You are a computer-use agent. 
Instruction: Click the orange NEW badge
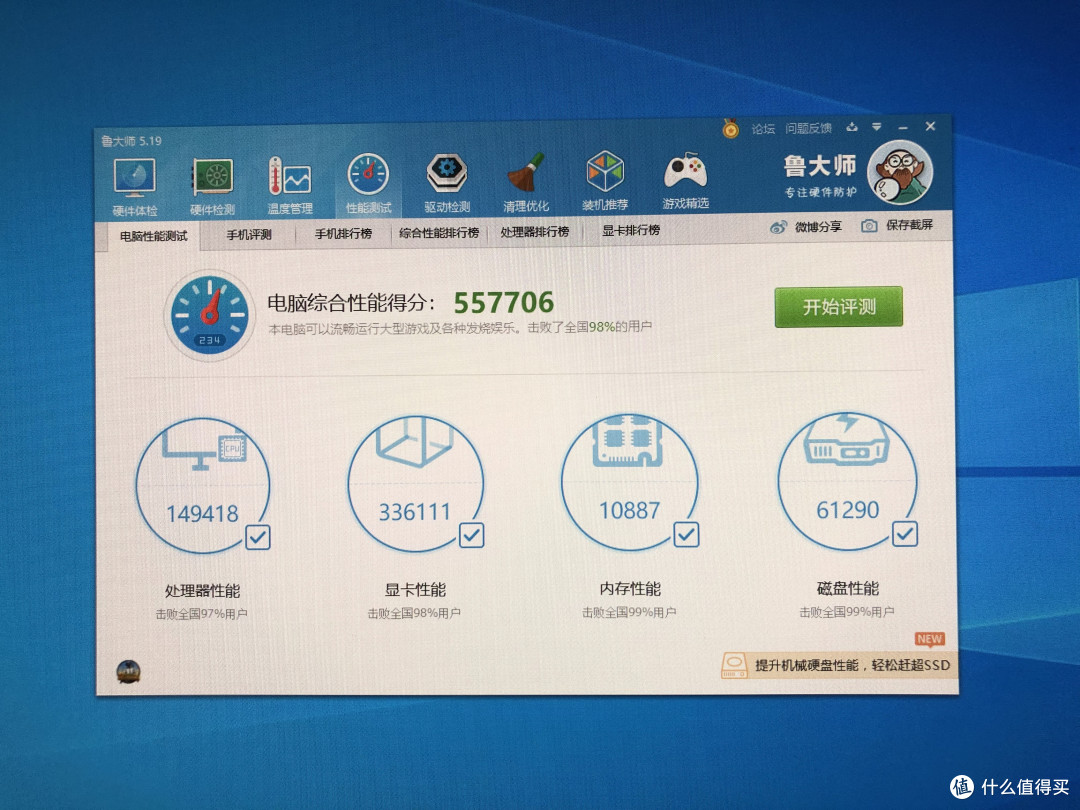click(929, 638)
